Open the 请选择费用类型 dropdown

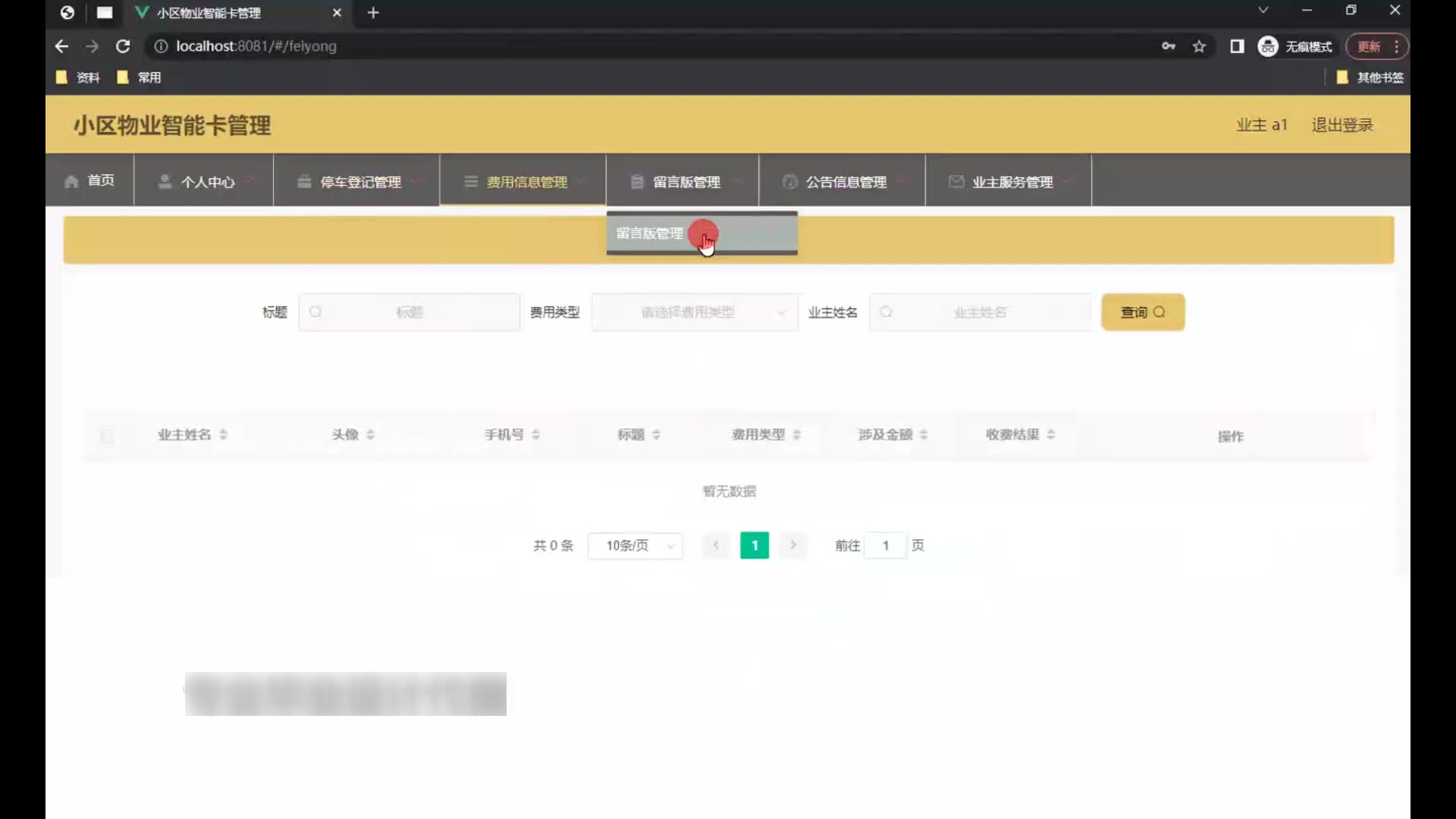click(x=694, y=312)
